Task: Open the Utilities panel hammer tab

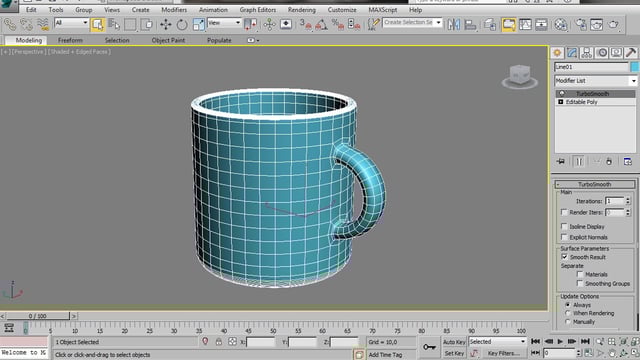Action: tap(631, 53)
